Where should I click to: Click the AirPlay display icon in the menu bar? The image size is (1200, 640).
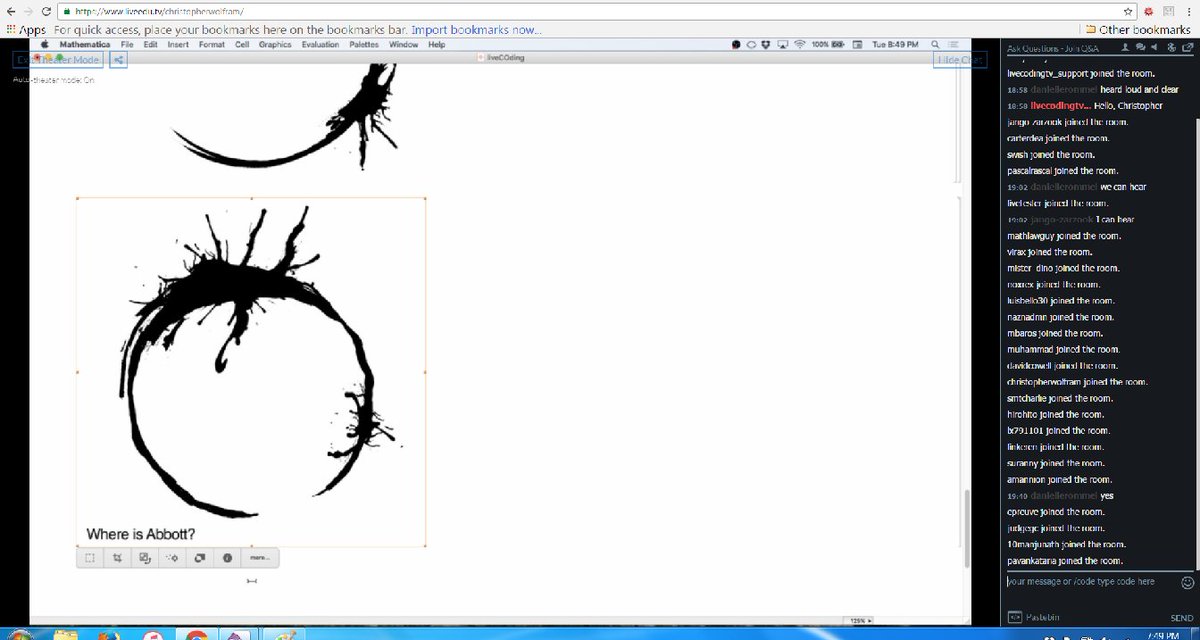783,45
